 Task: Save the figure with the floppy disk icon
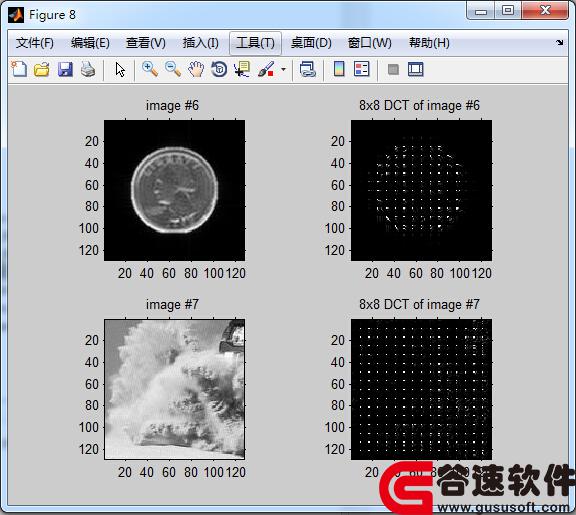tap(65, 69)
